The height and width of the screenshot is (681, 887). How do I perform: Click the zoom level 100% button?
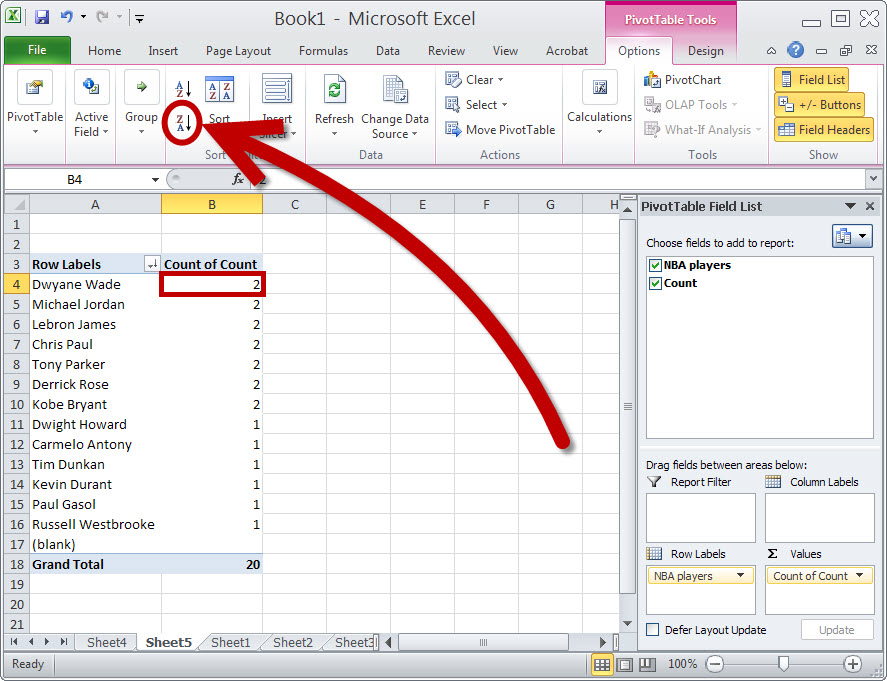(x=683, y=664)
